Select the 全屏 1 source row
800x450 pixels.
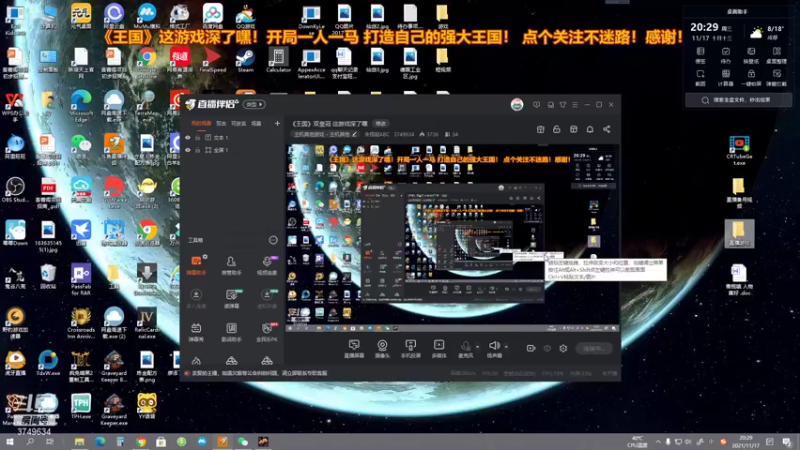233,150
